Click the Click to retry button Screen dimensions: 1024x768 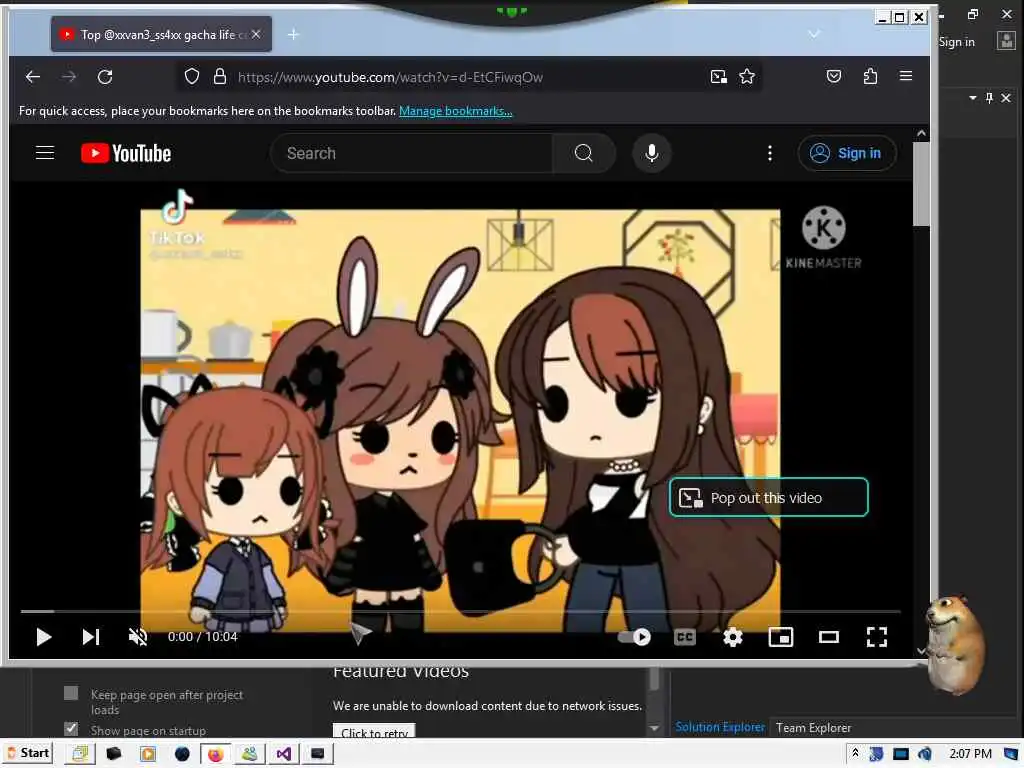point(374,732)
